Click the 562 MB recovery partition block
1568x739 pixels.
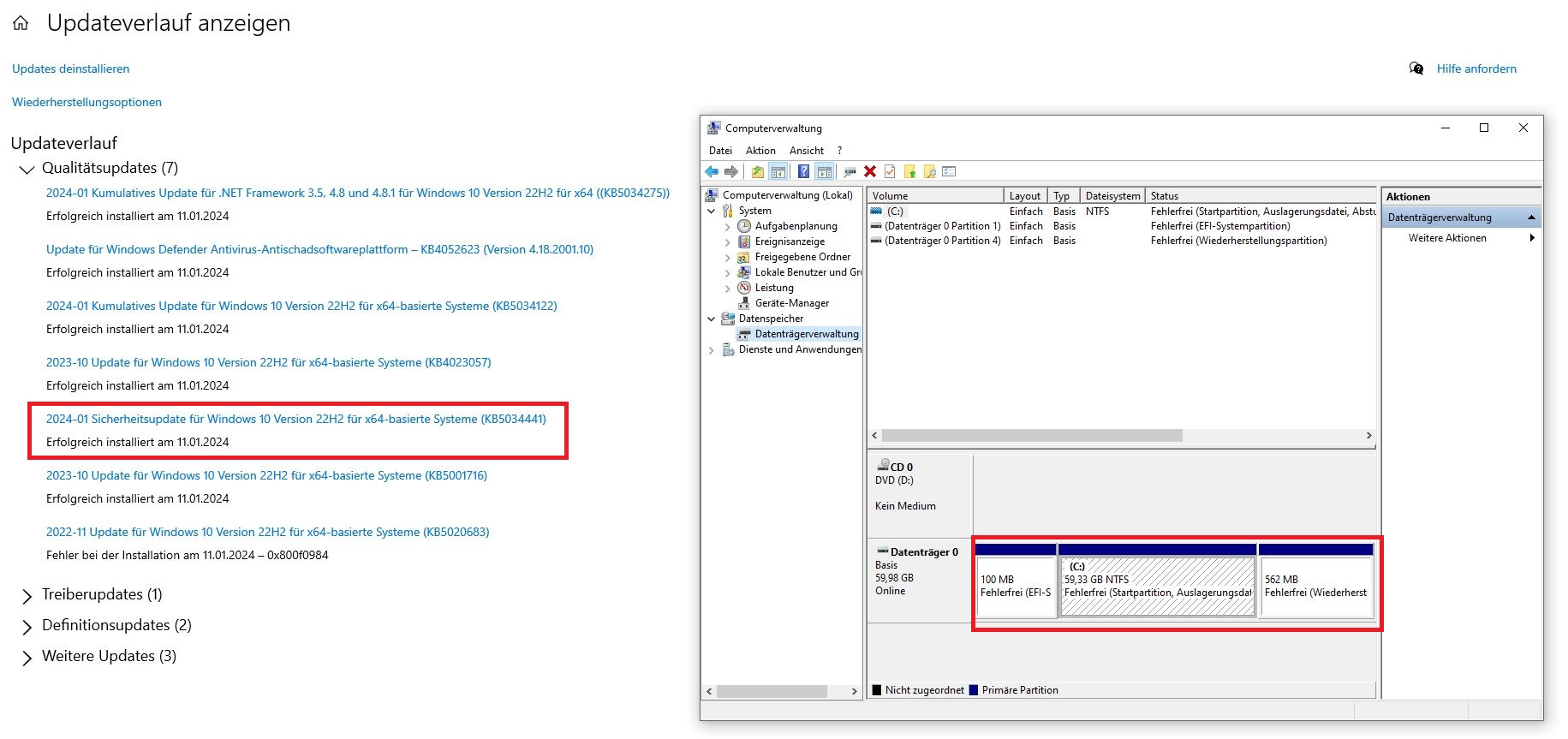tap(1316, 581)
